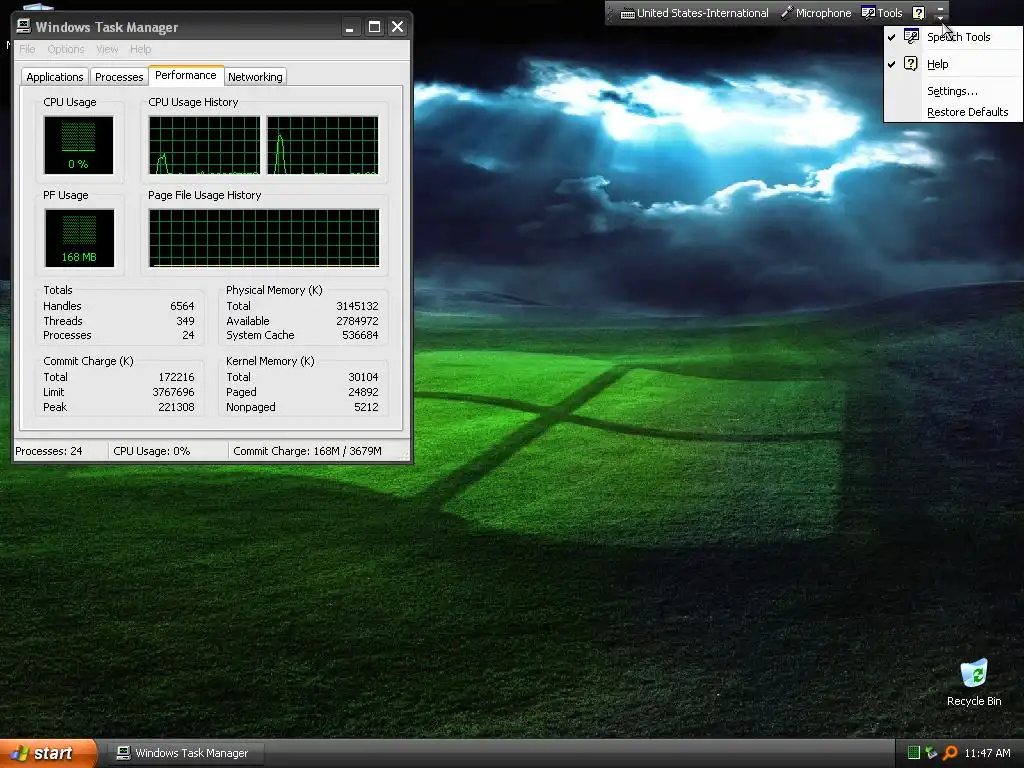Screen dimensions: 1024x768
Task: Click Physical Memory Total value 3145132
Action: pyautogui.click(x=357, y=306)
